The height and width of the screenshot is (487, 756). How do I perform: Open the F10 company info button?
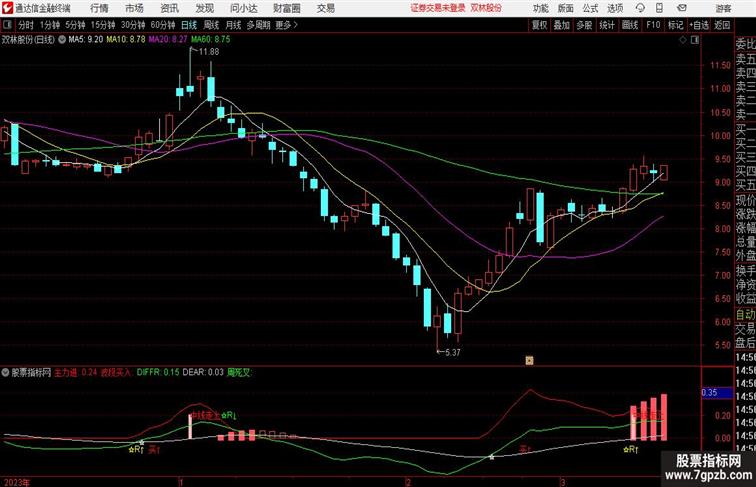(653, 25)
